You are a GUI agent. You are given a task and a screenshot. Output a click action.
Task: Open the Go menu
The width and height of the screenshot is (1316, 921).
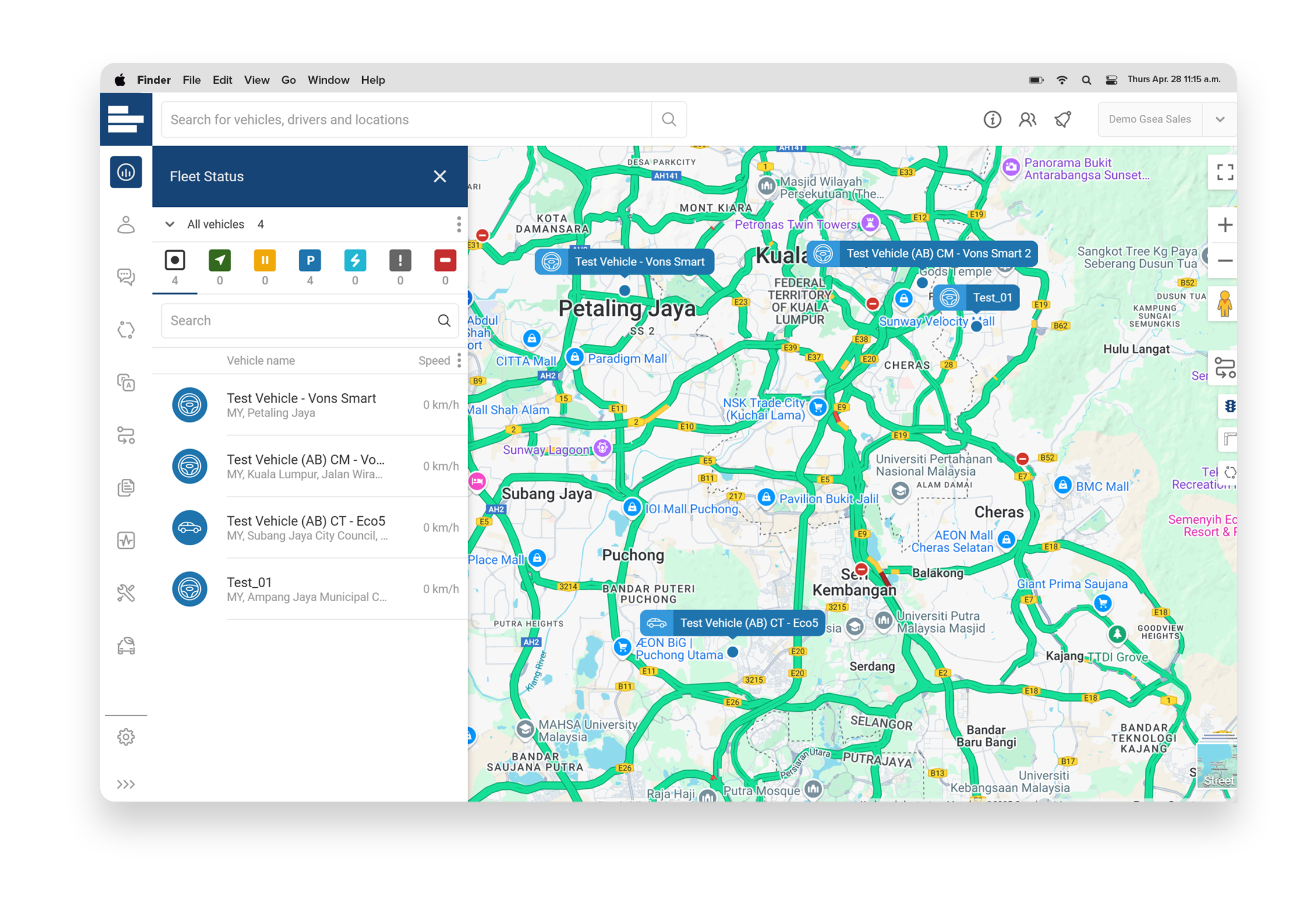coord(289,80)
